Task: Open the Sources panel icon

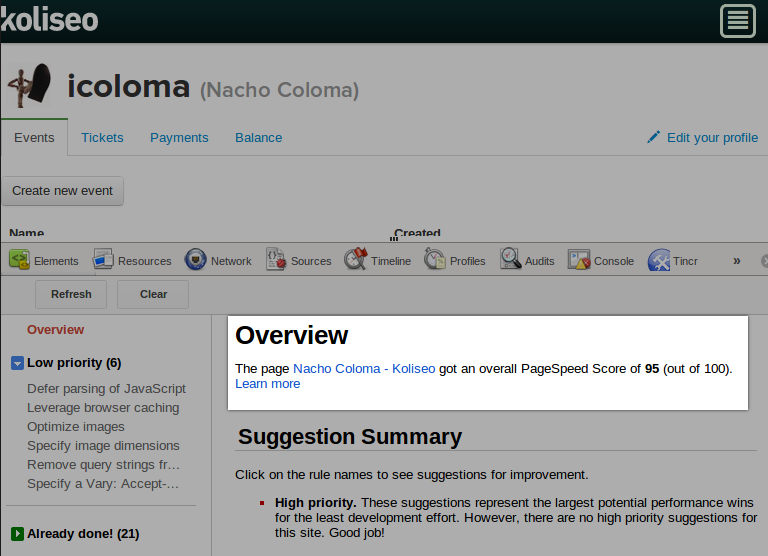Action: click(276, 259)
